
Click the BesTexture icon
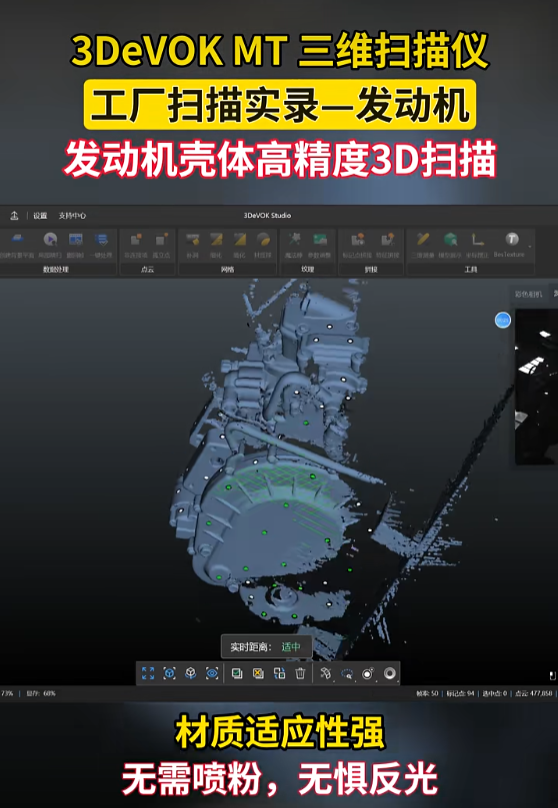[511, 239]
